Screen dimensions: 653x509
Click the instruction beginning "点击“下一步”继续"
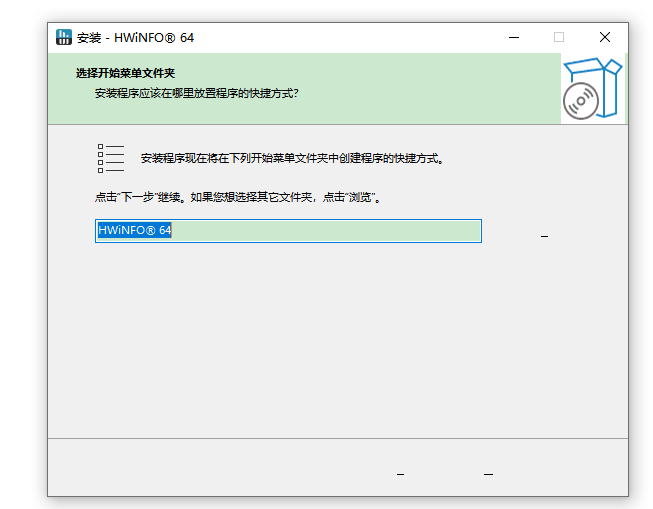(237, 197)
